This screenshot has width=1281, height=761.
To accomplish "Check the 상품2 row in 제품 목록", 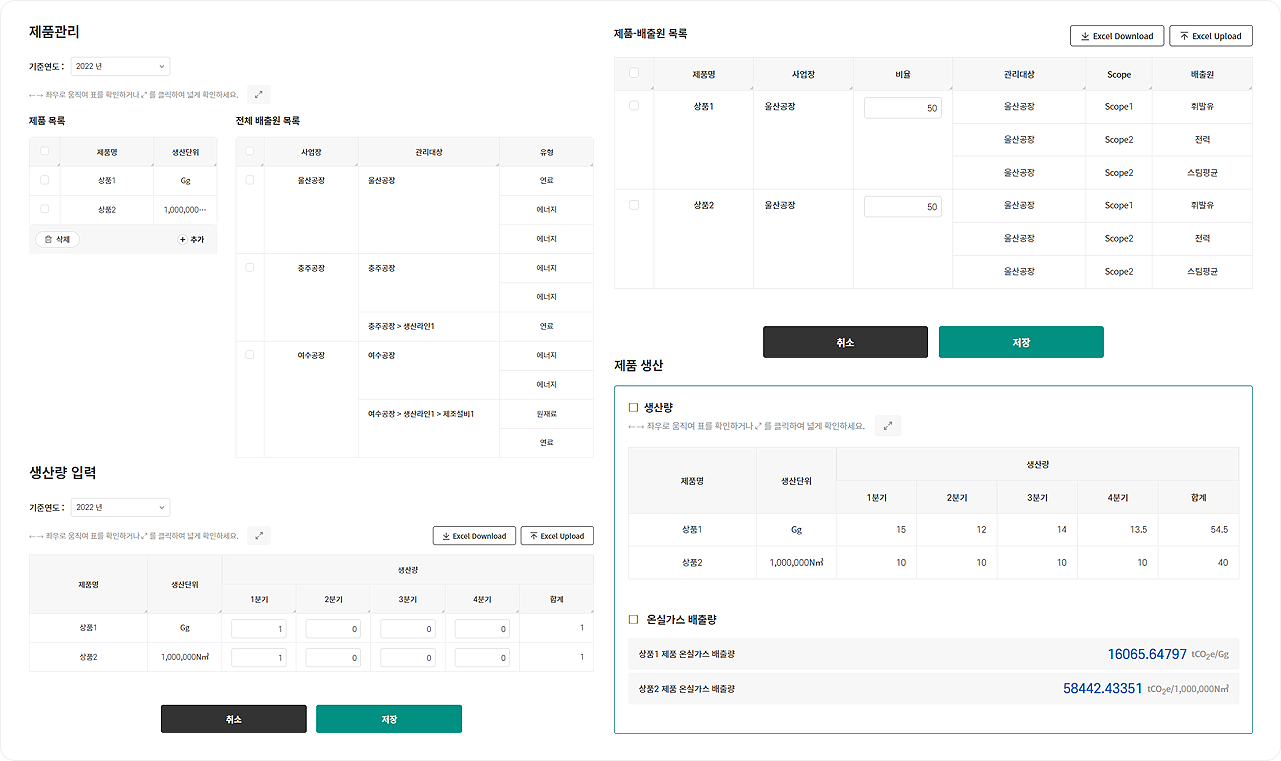I will 44,209.
